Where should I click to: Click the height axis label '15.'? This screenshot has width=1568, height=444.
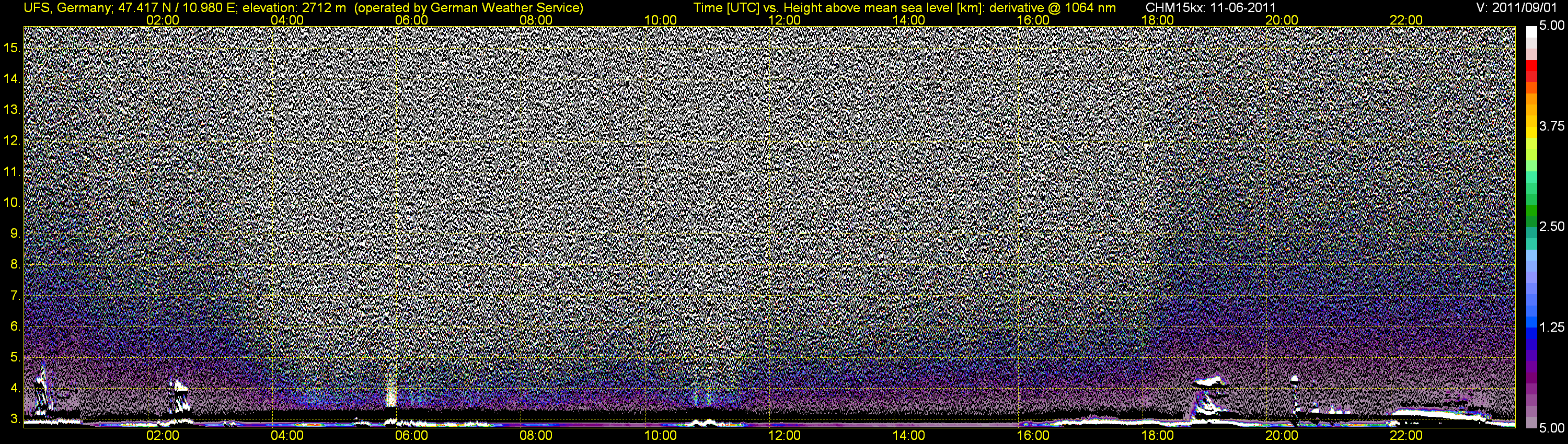[x=13, y=48]
